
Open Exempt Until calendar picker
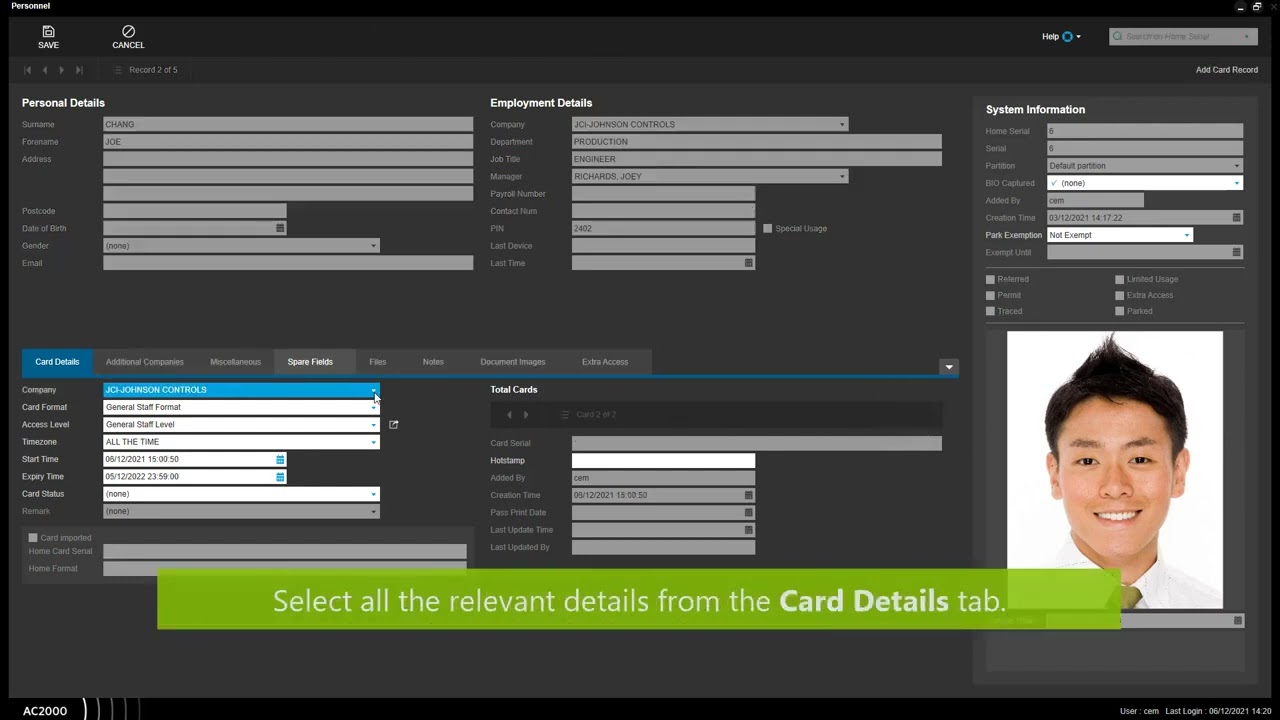click(1236, 252)
